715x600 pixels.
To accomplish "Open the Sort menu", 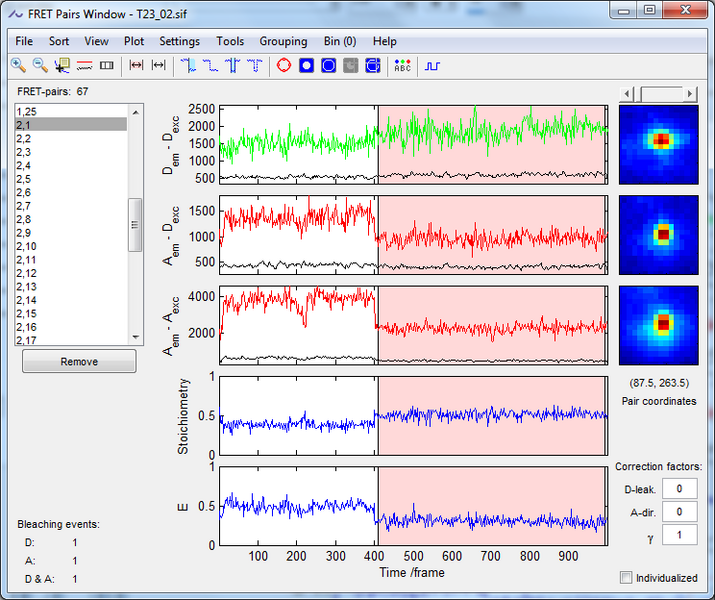I will (x=59, y=41).
